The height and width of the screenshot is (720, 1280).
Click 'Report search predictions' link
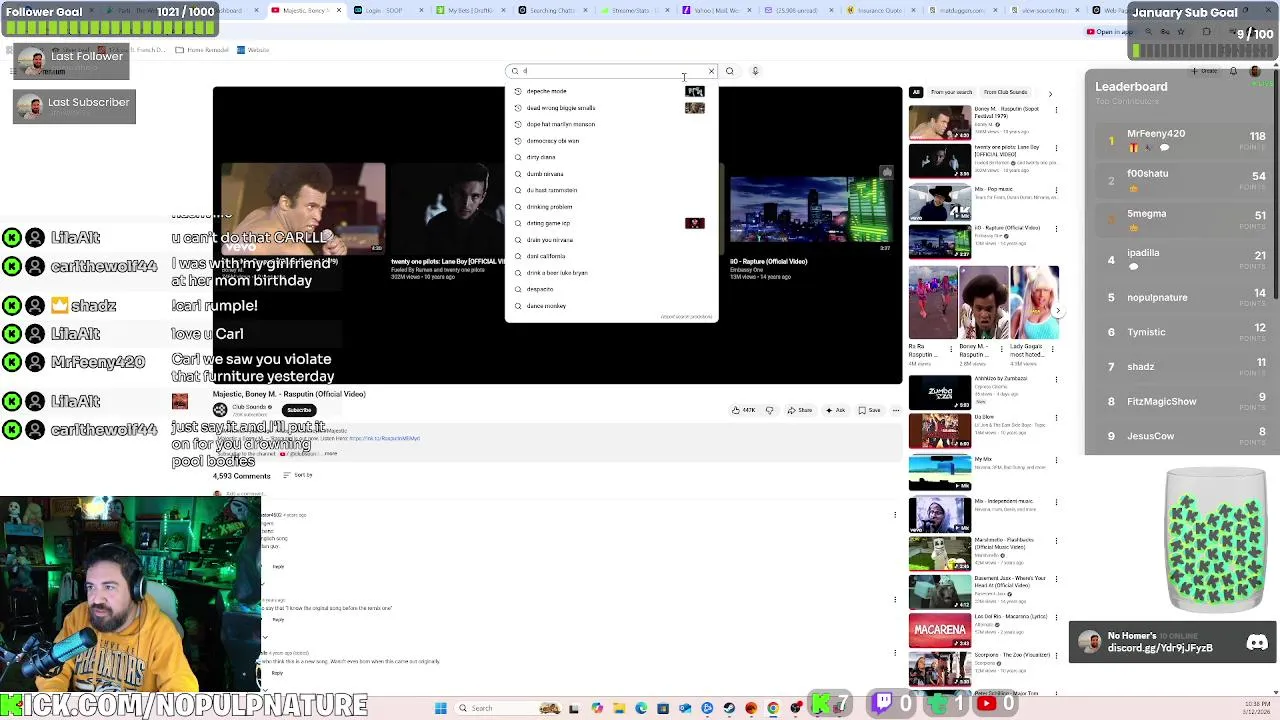(x=687, y=317)
